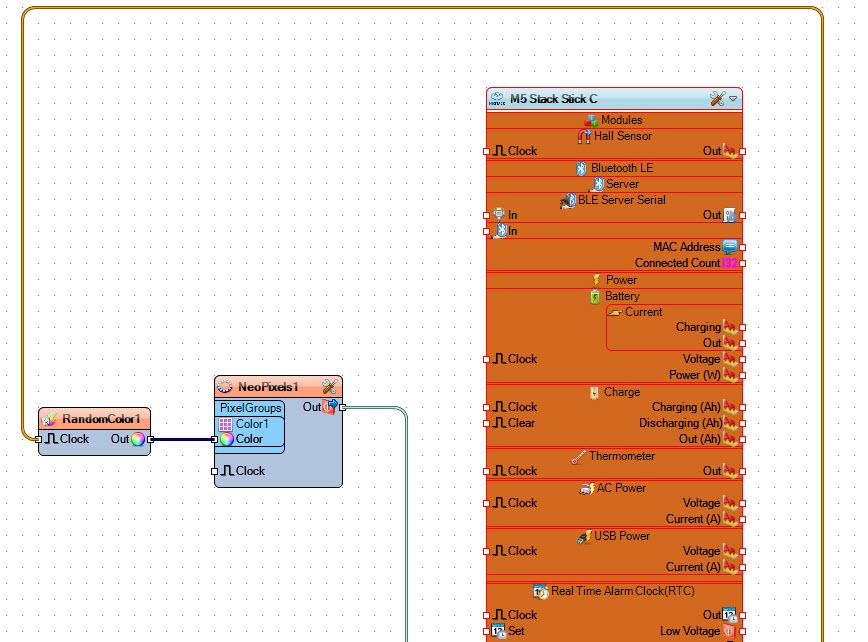
Task: Click the Battery icon in Power section
Action: coord(595,296)
